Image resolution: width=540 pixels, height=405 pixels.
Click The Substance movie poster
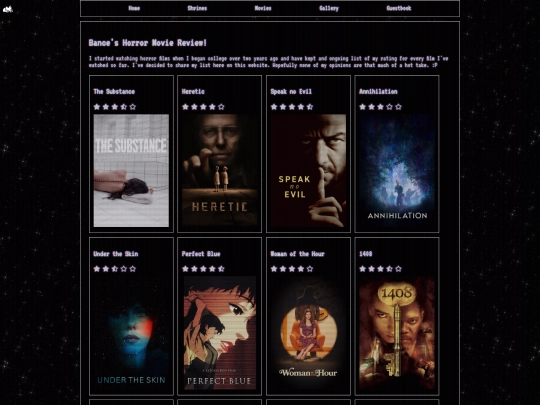[131, 170]
